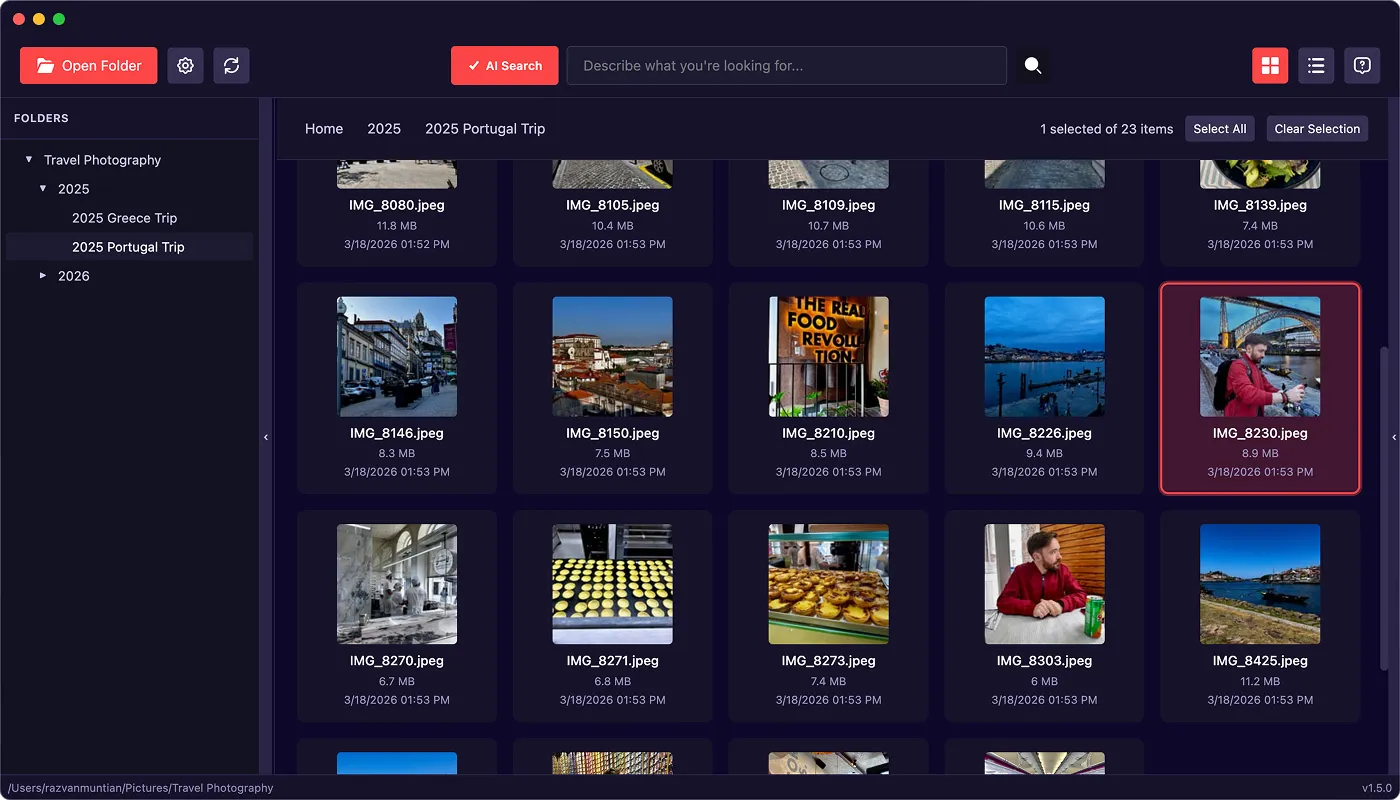Toggle the AI Search mode
Screen dimensions: 1400x800
point(505,66)
